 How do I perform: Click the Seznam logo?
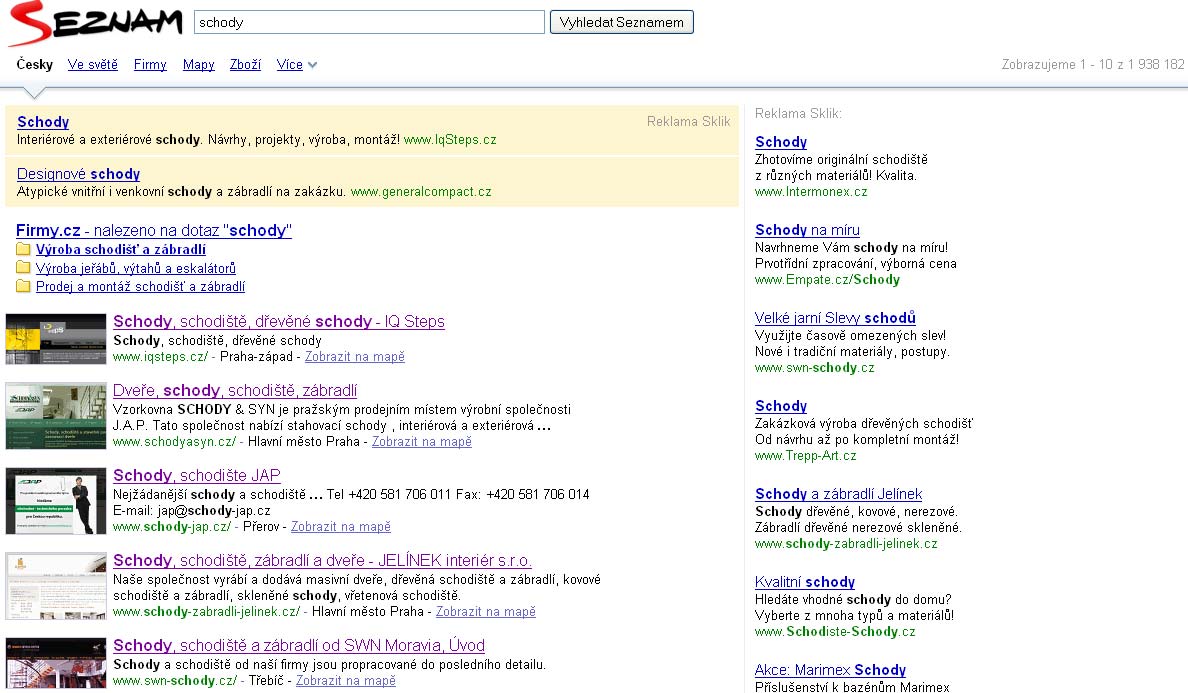click(x=96, y=23)
